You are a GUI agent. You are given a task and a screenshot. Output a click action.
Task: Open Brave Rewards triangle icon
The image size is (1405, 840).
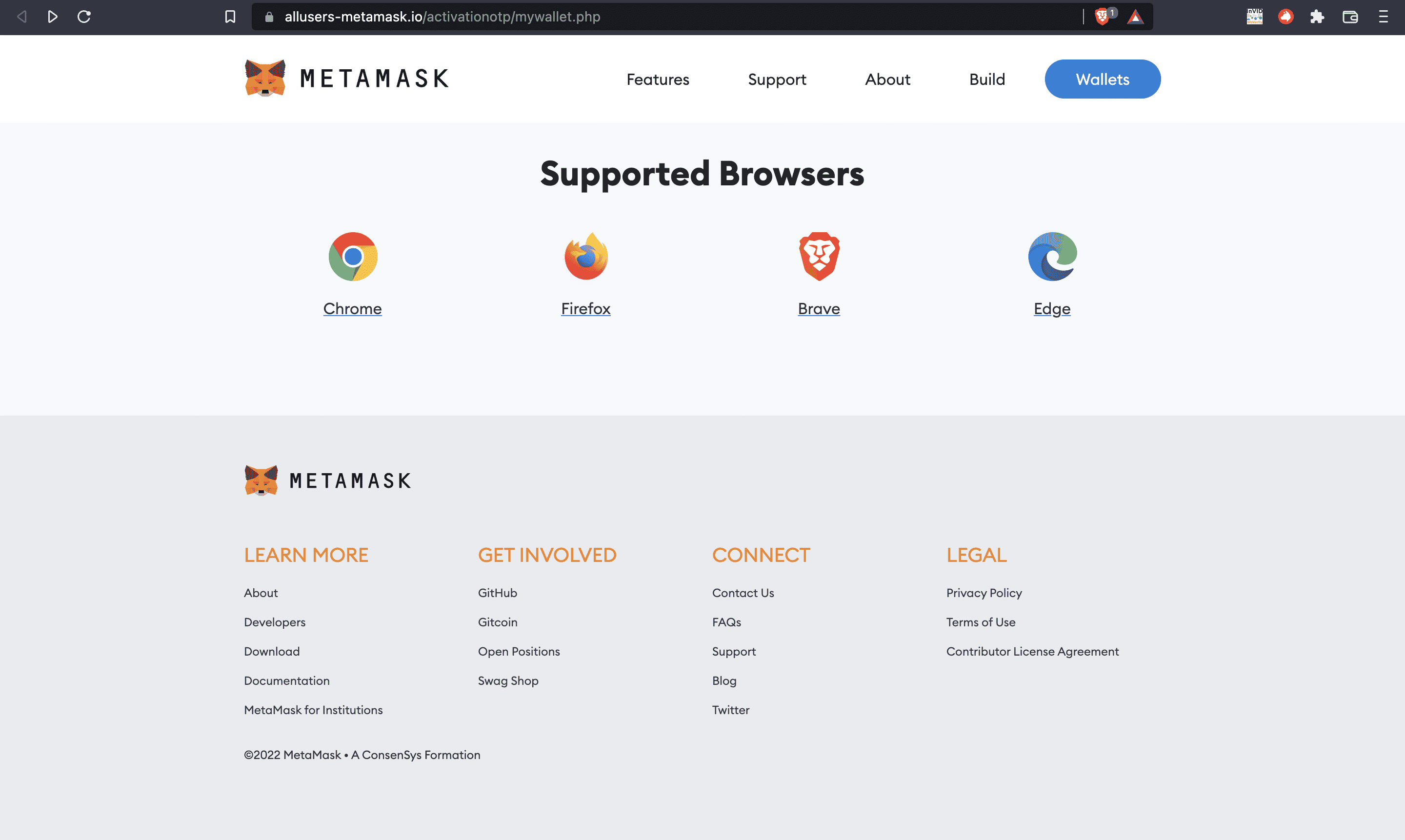pos(1135,17)
